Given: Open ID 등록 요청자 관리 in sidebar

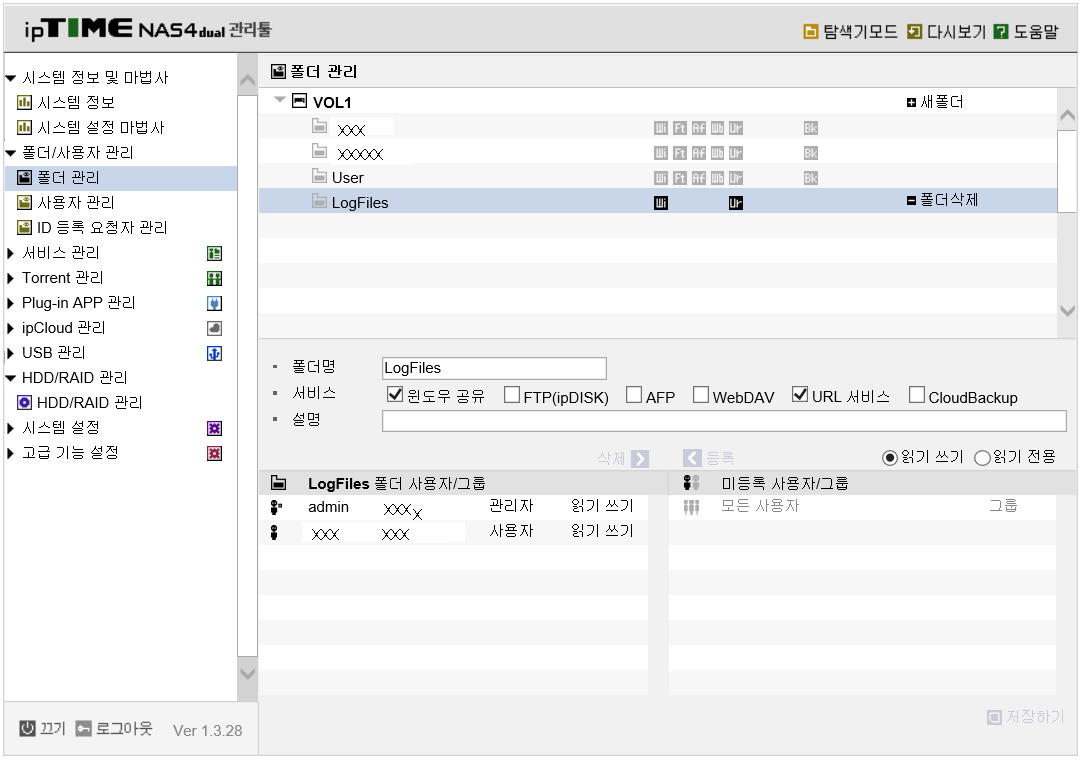Looking at the screenshot, I should 92,228.
